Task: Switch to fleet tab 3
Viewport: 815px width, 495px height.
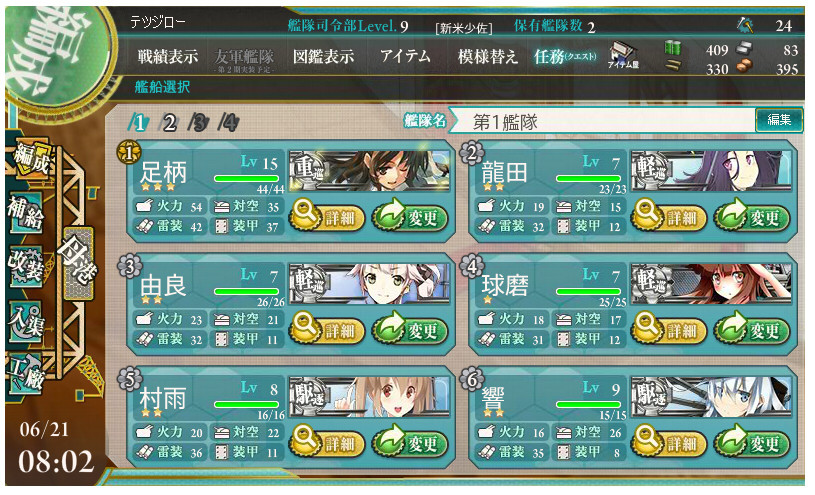Action: [199, 123]
